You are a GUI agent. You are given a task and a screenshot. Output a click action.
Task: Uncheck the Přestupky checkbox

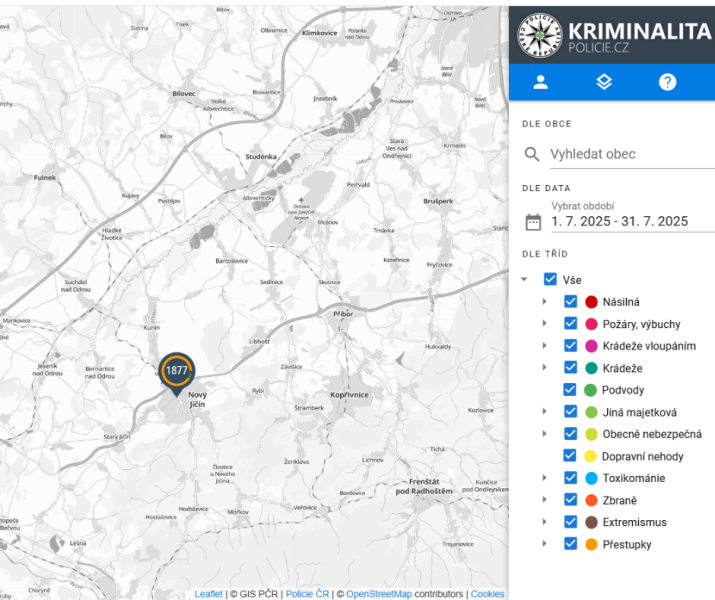[x=570, y=543]
